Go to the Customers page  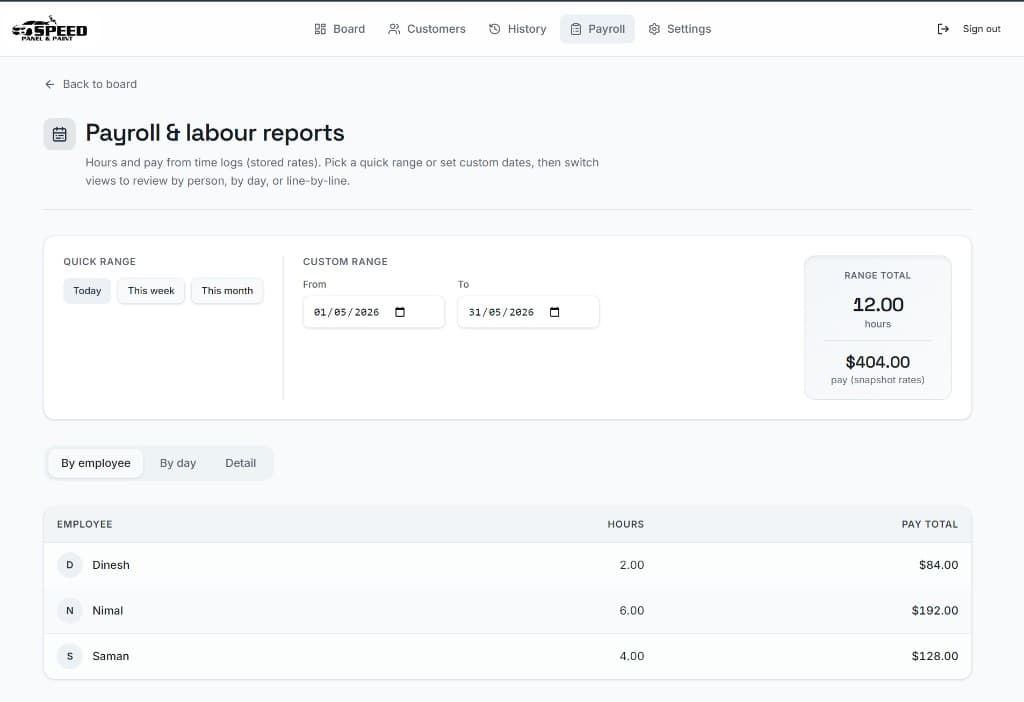point(427,29)
